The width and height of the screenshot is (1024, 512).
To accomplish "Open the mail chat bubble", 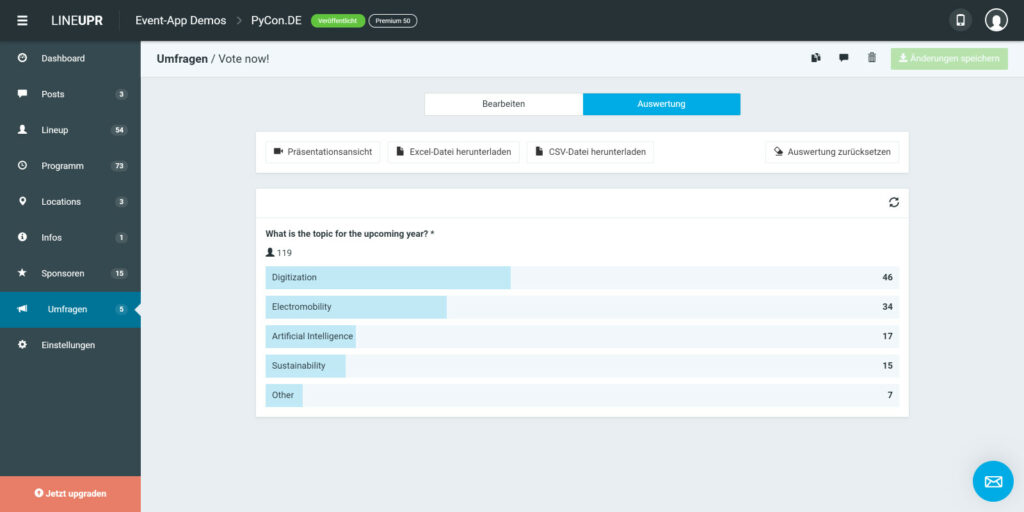I will (x=993, y=481).
